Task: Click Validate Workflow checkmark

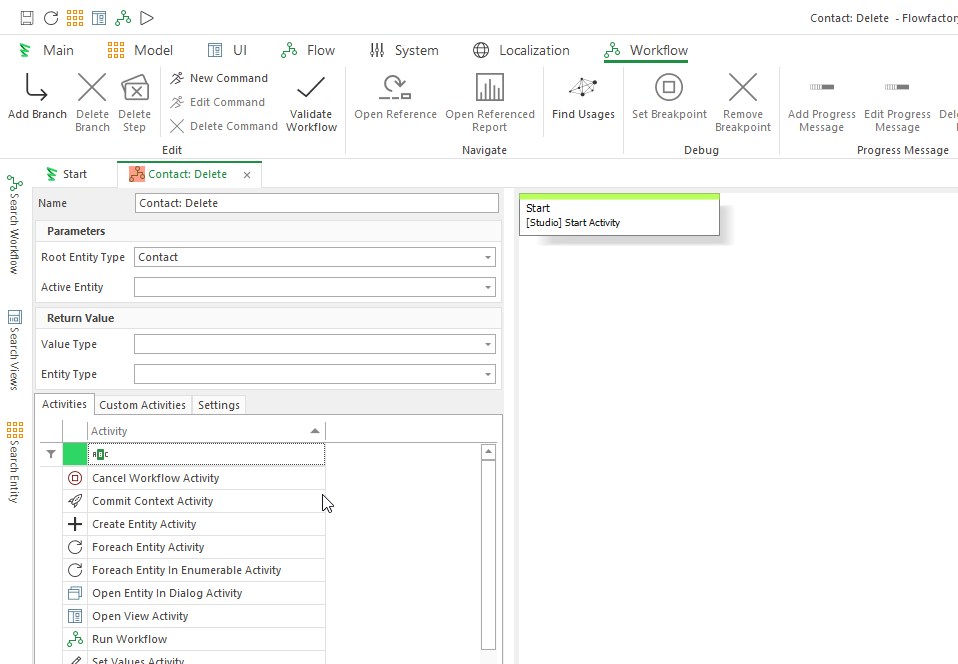Action: pyautogui.click(x=311, y=102)
